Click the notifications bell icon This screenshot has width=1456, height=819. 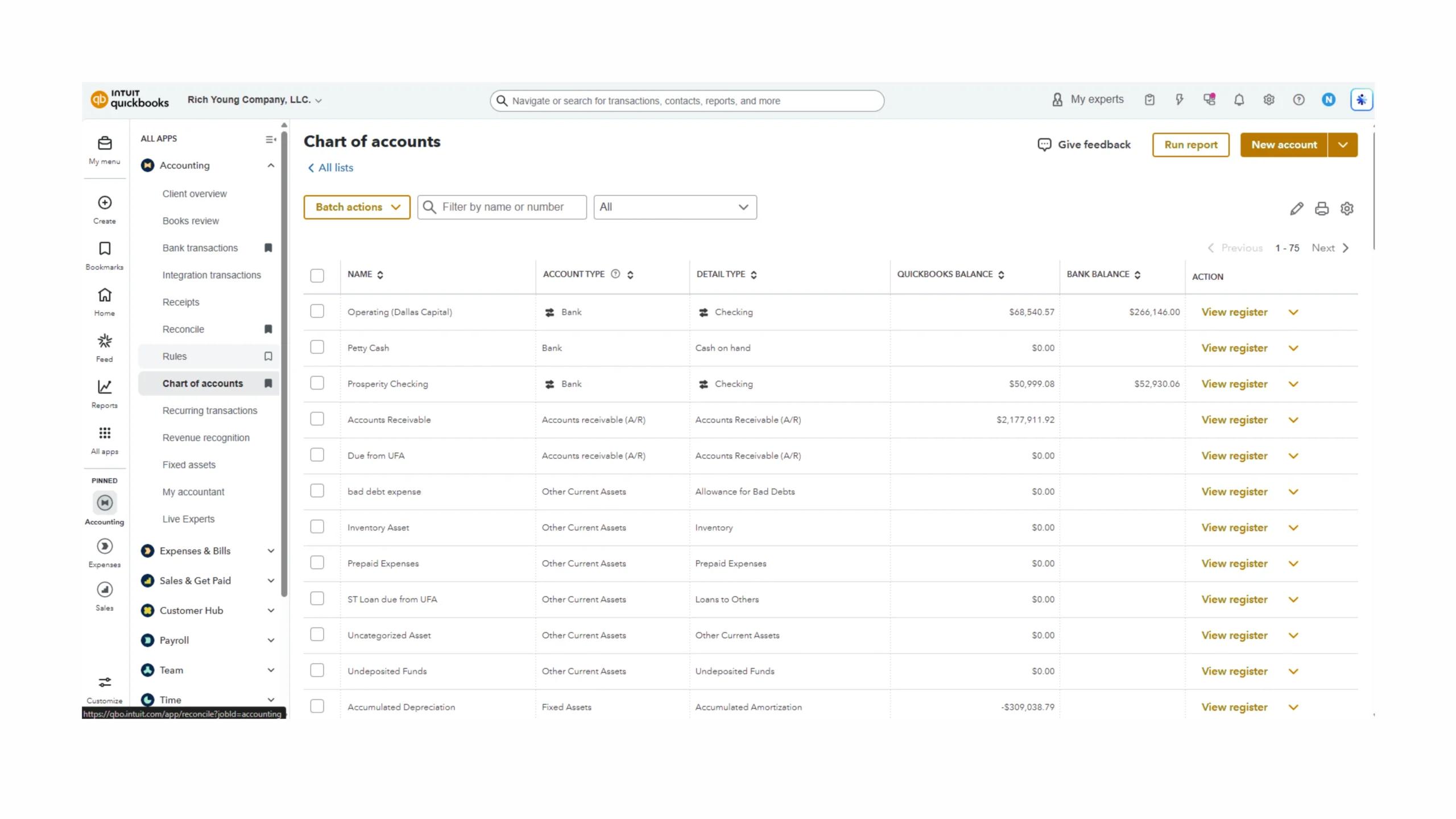click(1239, 100)
